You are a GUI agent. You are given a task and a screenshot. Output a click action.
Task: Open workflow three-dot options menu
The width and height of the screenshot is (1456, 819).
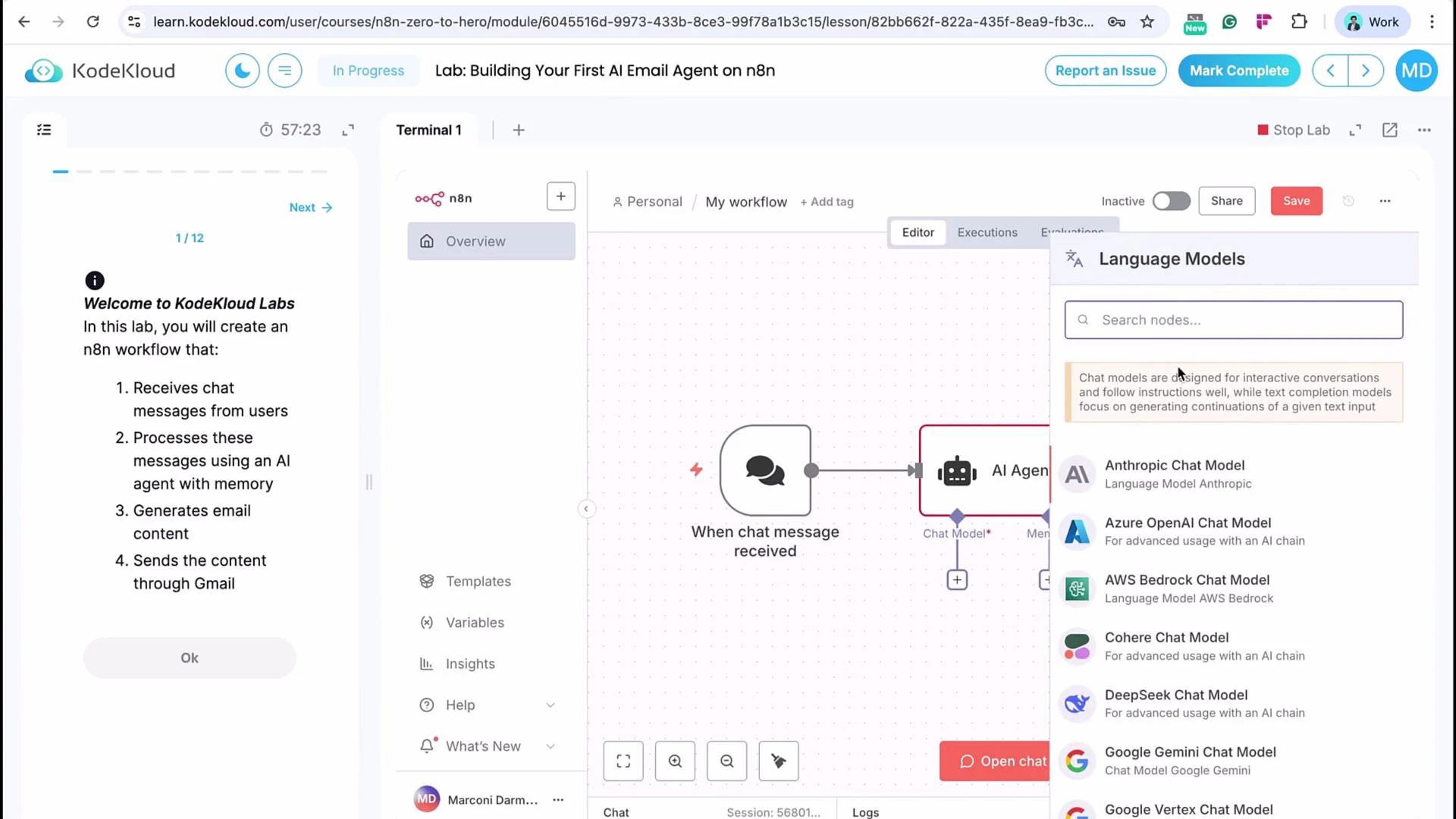point(1385,201)
